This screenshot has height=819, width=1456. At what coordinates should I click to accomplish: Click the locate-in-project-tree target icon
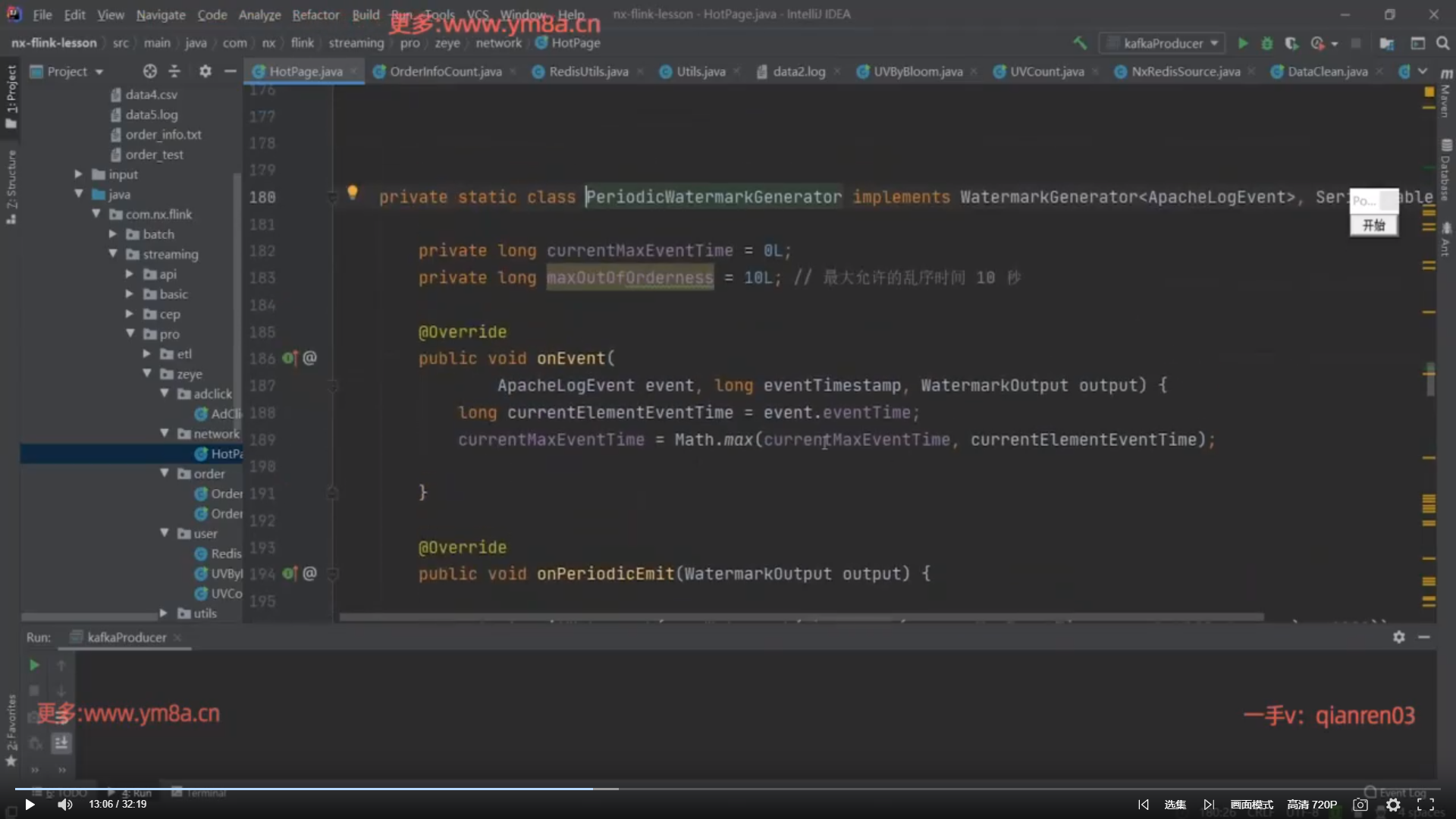[x=150, y=71]
